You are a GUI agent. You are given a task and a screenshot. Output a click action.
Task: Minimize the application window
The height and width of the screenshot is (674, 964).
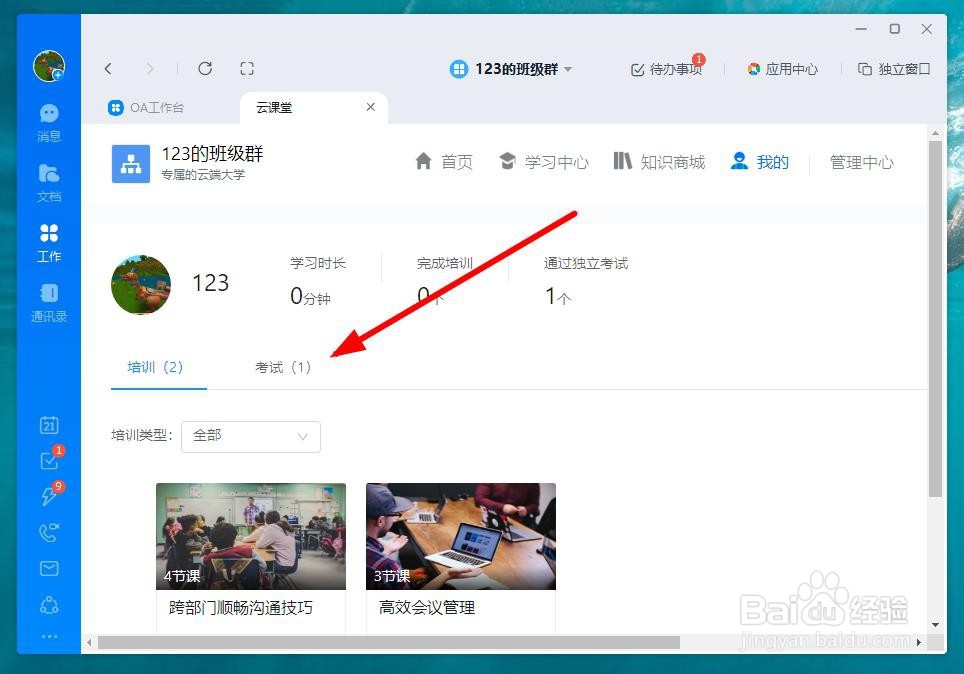tap(861, 29)
